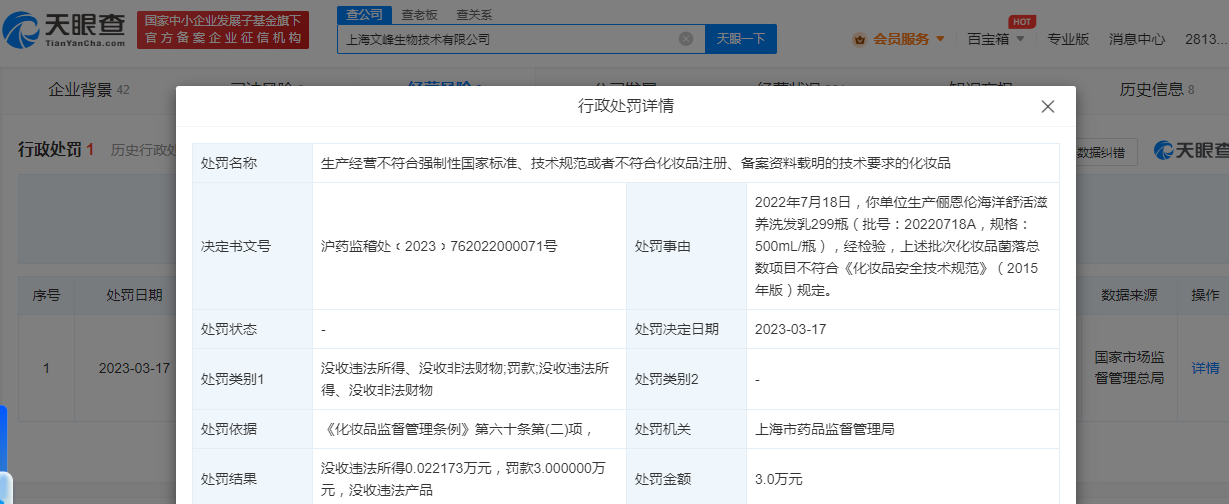This screenshot has width=1229, height=504.
Task: Expand the 会员服务 dropdown arrow
Action: [x=940, y=39]
